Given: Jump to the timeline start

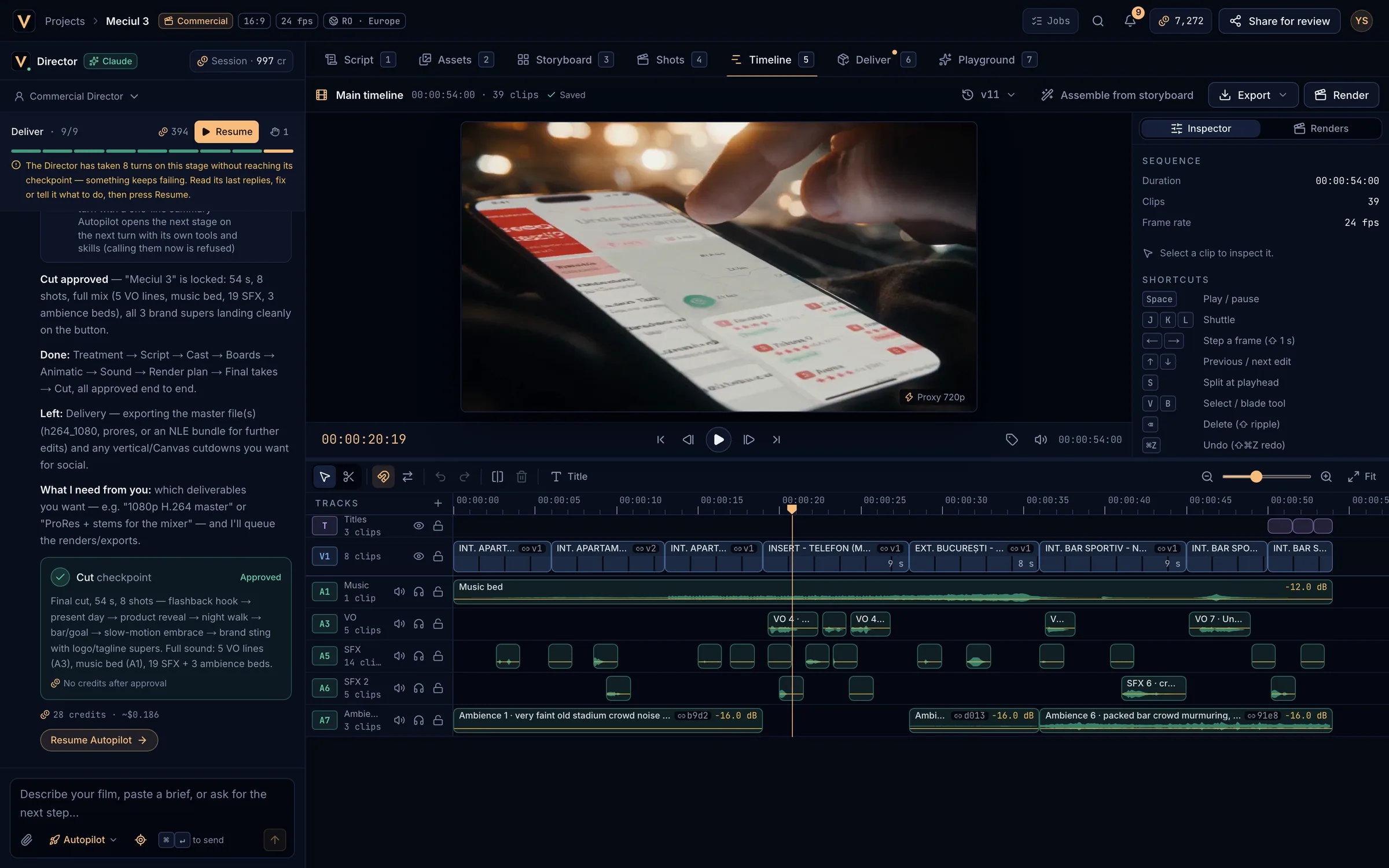Looking at the screenshot, I should pos(660,440).
